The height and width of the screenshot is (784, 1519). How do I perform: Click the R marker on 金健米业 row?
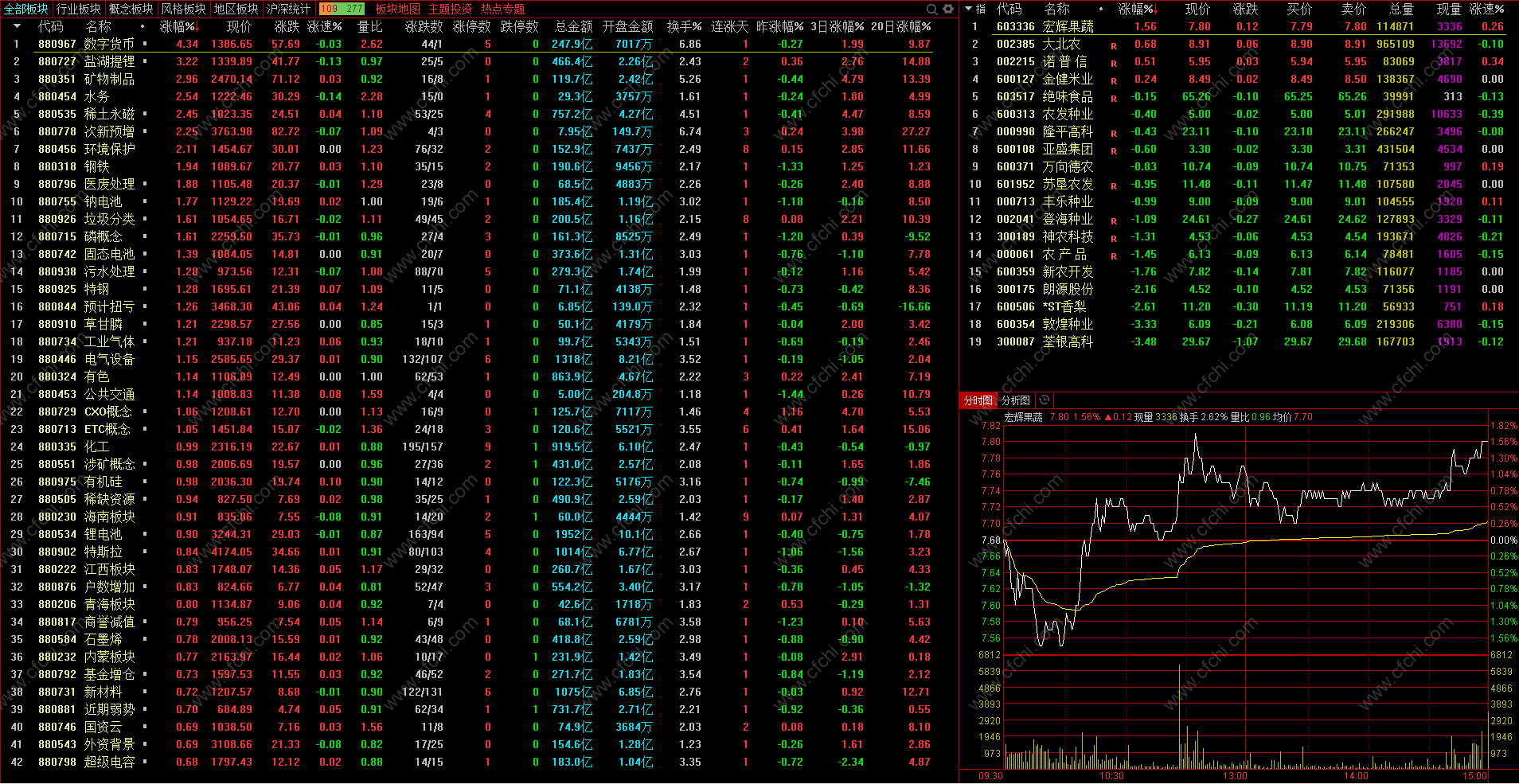click(x=1114, y=81)
